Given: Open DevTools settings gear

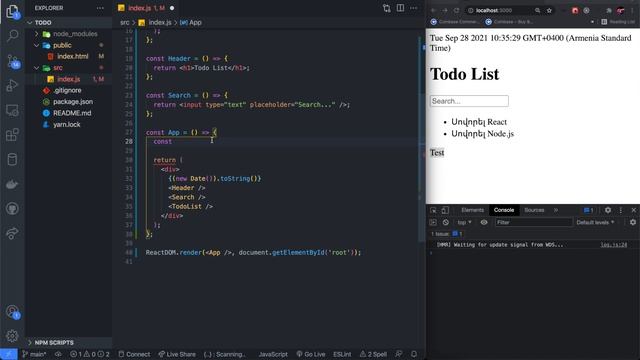Looking at the screenshot, I should tap(608, 210).
